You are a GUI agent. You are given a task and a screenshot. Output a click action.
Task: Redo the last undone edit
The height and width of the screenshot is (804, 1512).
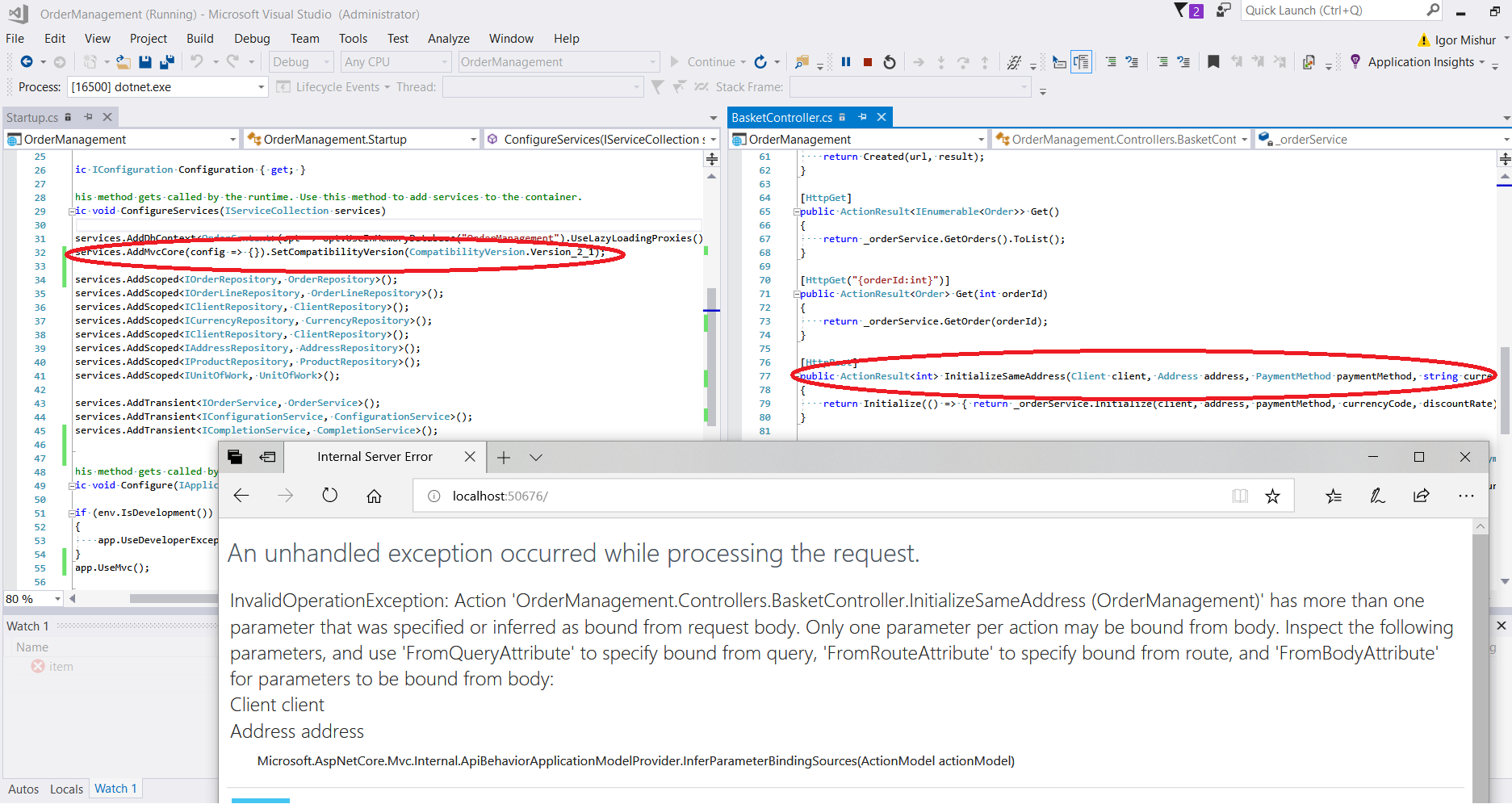tap(232, 62)
